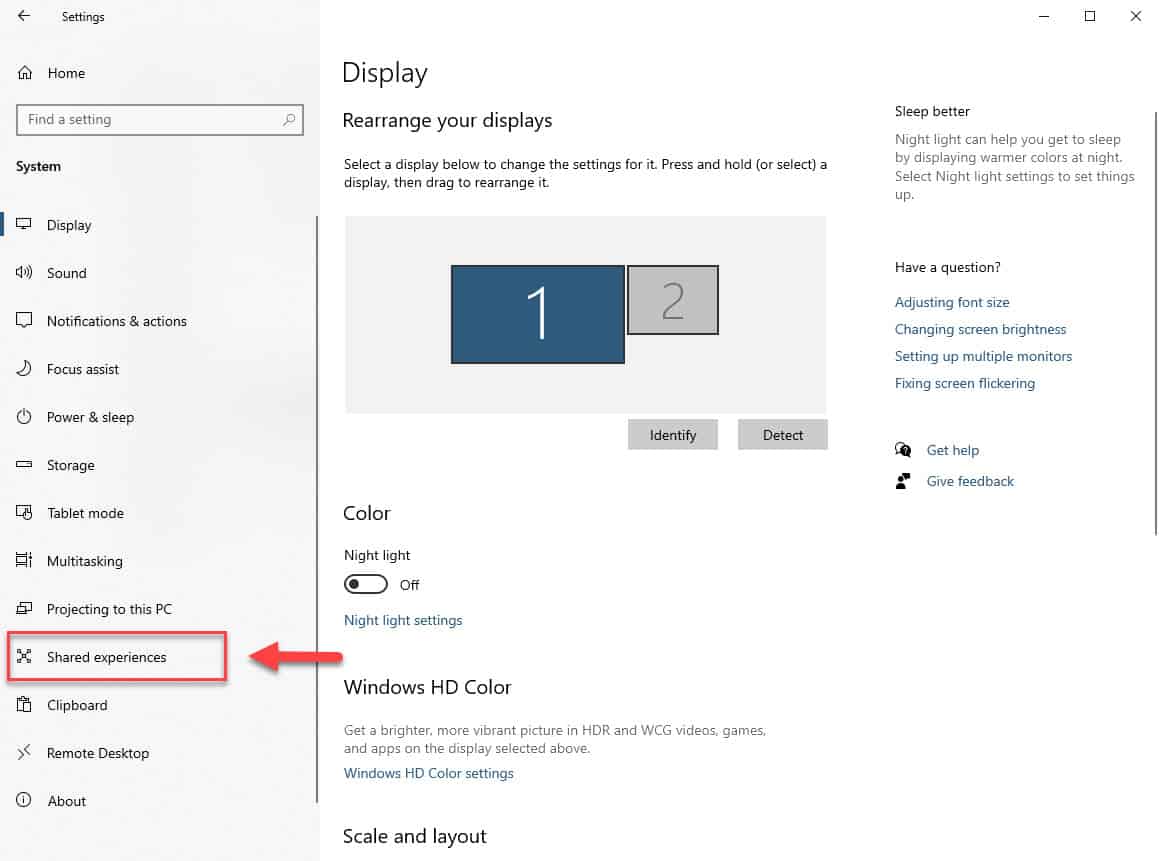The width and height of the screenshot is (1159, 861).
Task: Open Windows HD Color settings link
Action: pos(429,773)
